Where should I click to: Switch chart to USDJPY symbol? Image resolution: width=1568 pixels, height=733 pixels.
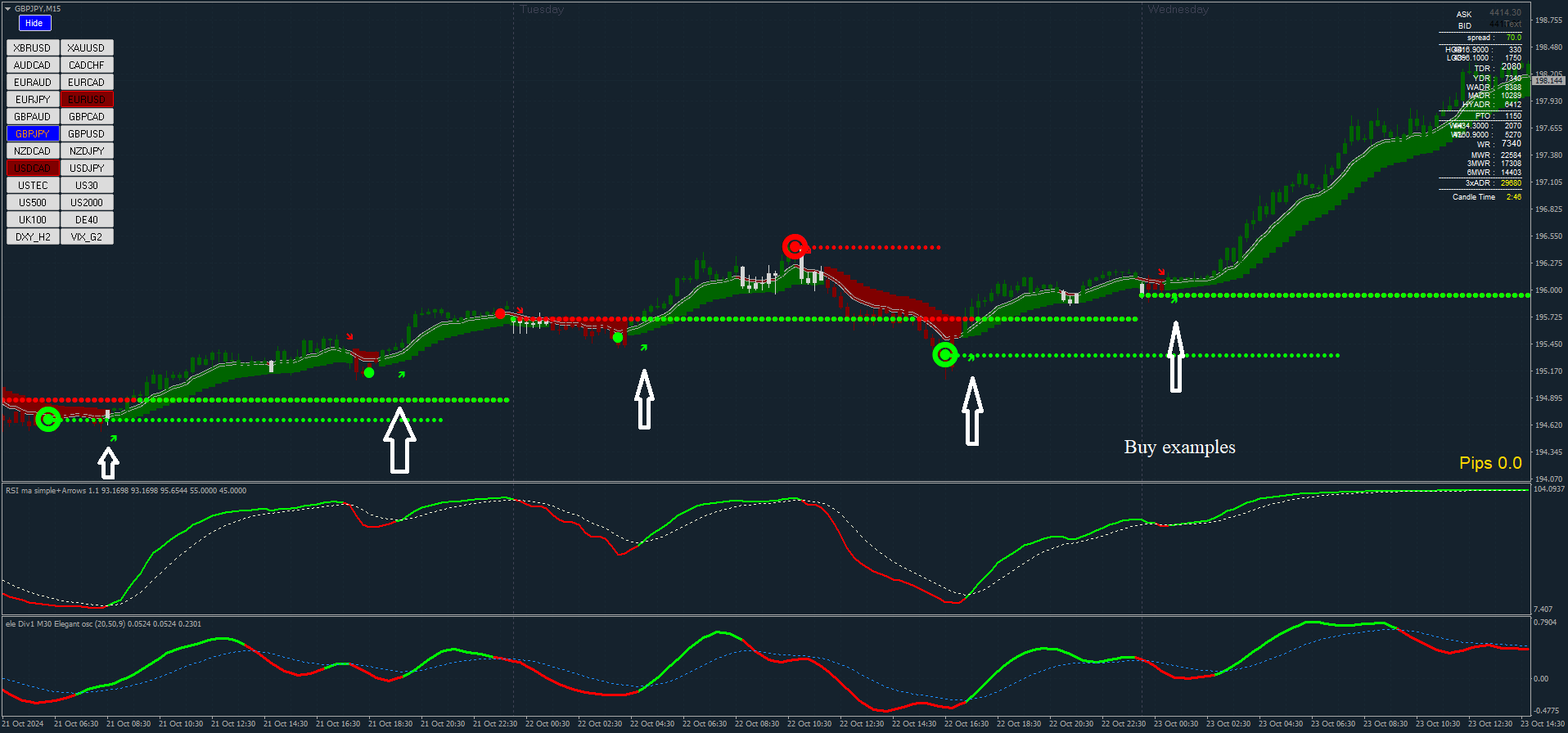tap(87, 169)
